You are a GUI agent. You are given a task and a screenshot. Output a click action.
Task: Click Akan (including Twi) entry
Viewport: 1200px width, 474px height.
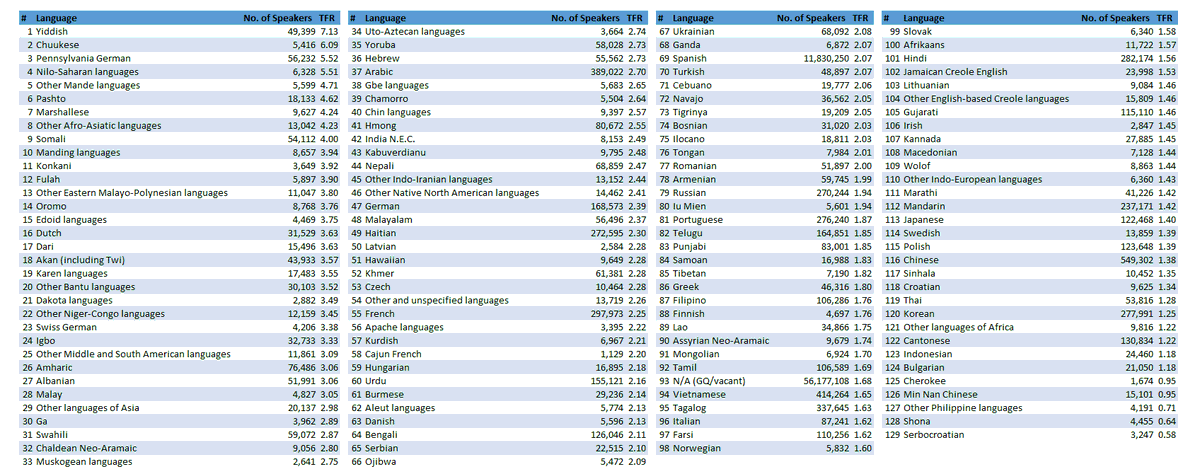pyautogui.click(x=79, y=259)
